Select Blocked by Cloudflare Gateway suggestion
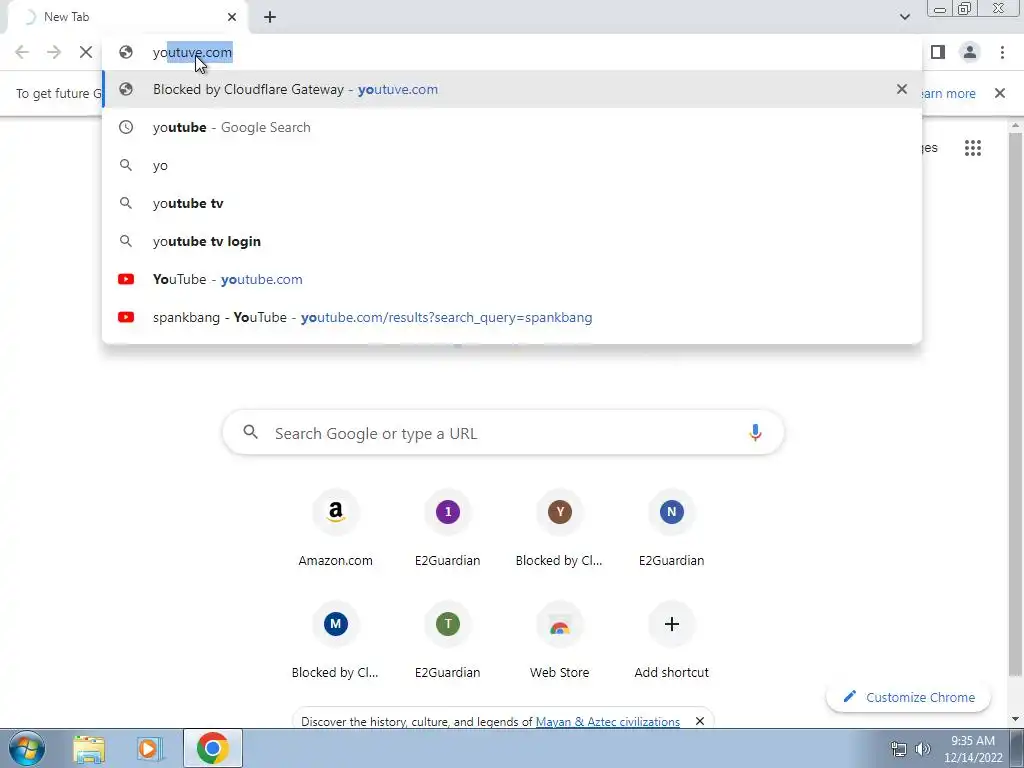Image resolution: width=1024 pixels, height=768 pixels. [x=512, y=89]
